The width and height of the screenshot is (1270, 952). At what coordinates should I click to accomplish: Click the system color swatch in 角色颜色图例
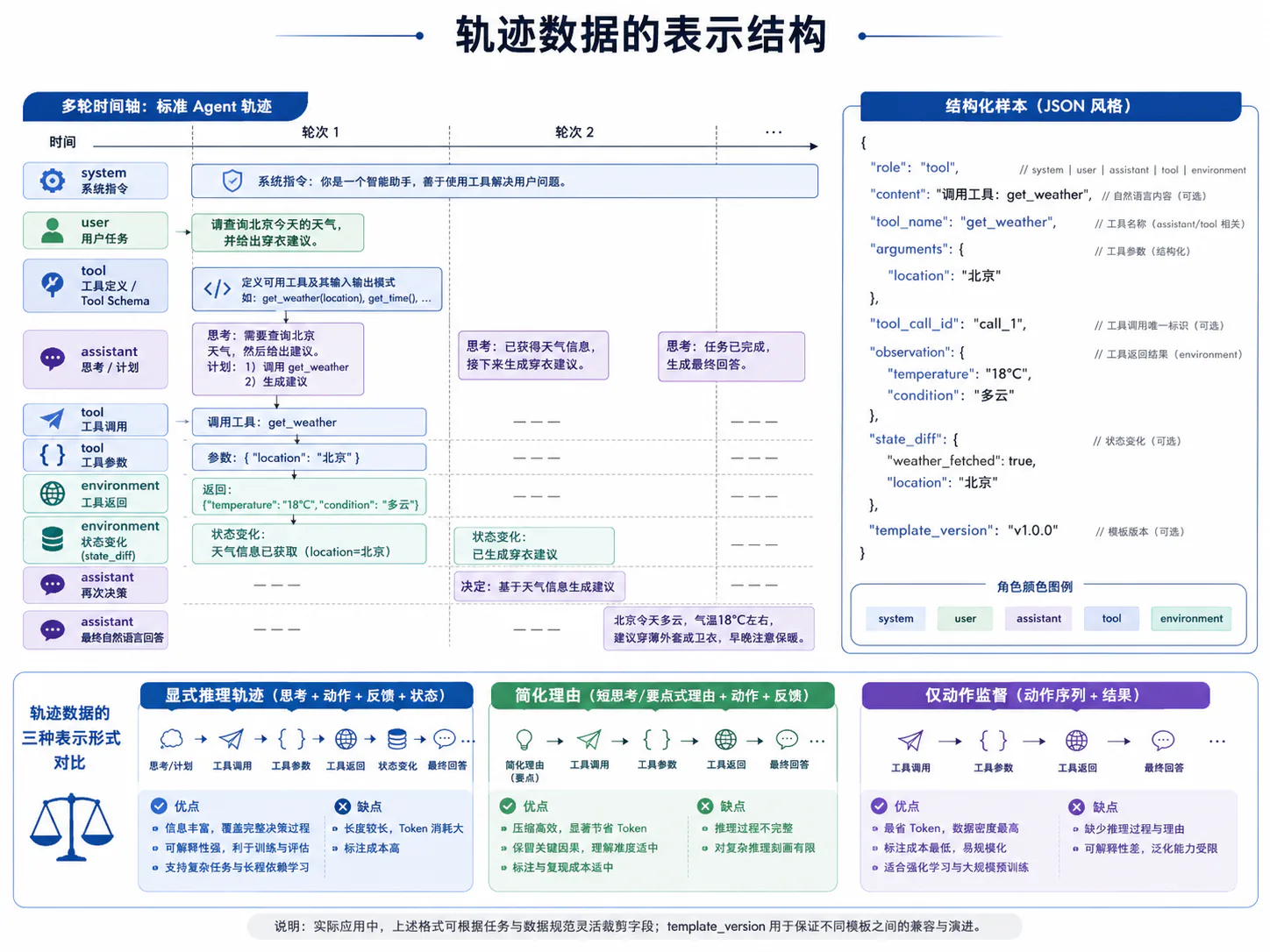tap(895, 618)
